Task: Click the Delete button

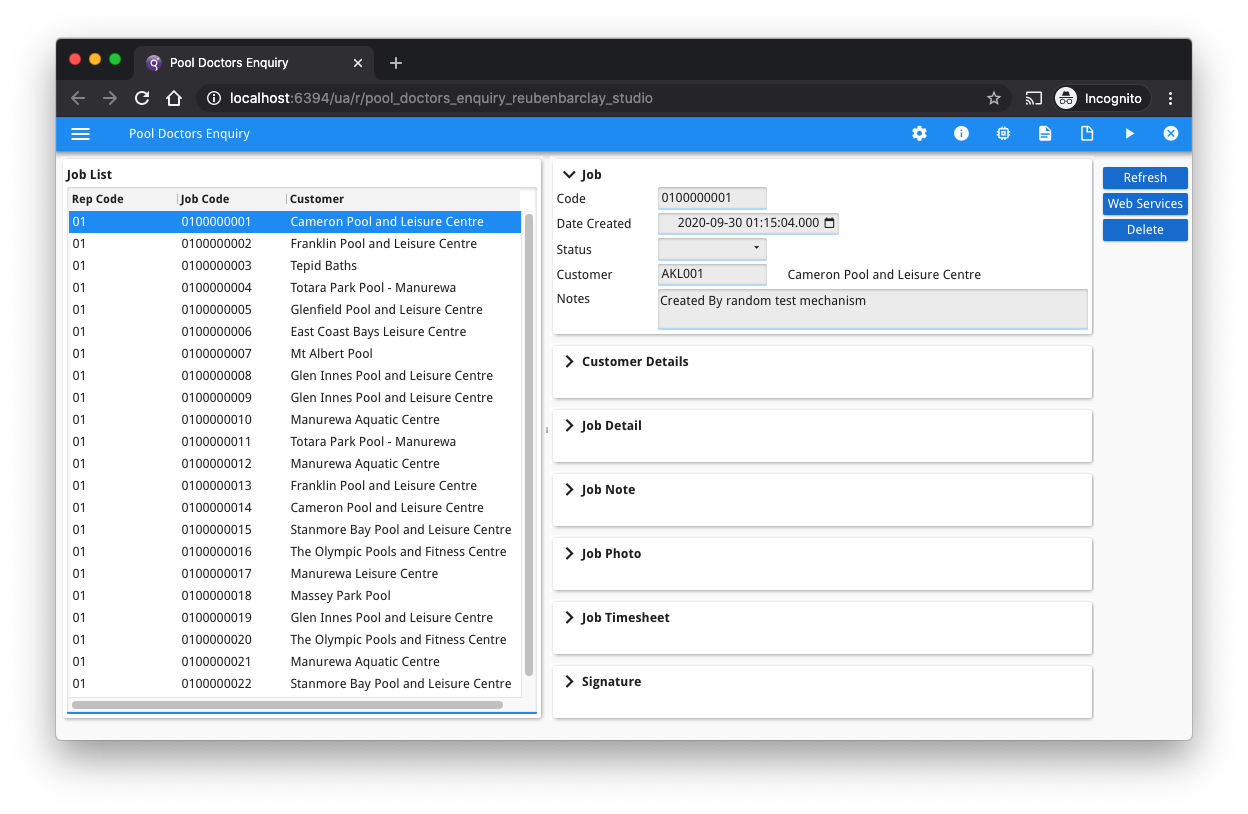Action: (1145, 230)
